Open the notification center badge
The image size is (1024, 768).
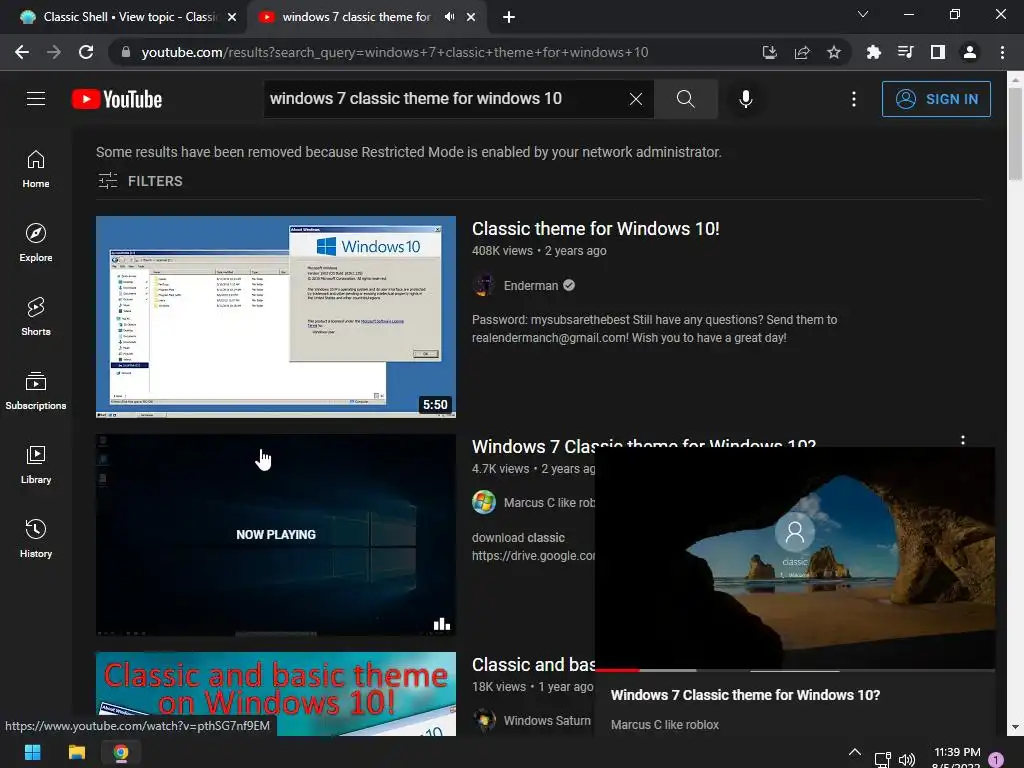pyautogui.click(x=996, y=760)
